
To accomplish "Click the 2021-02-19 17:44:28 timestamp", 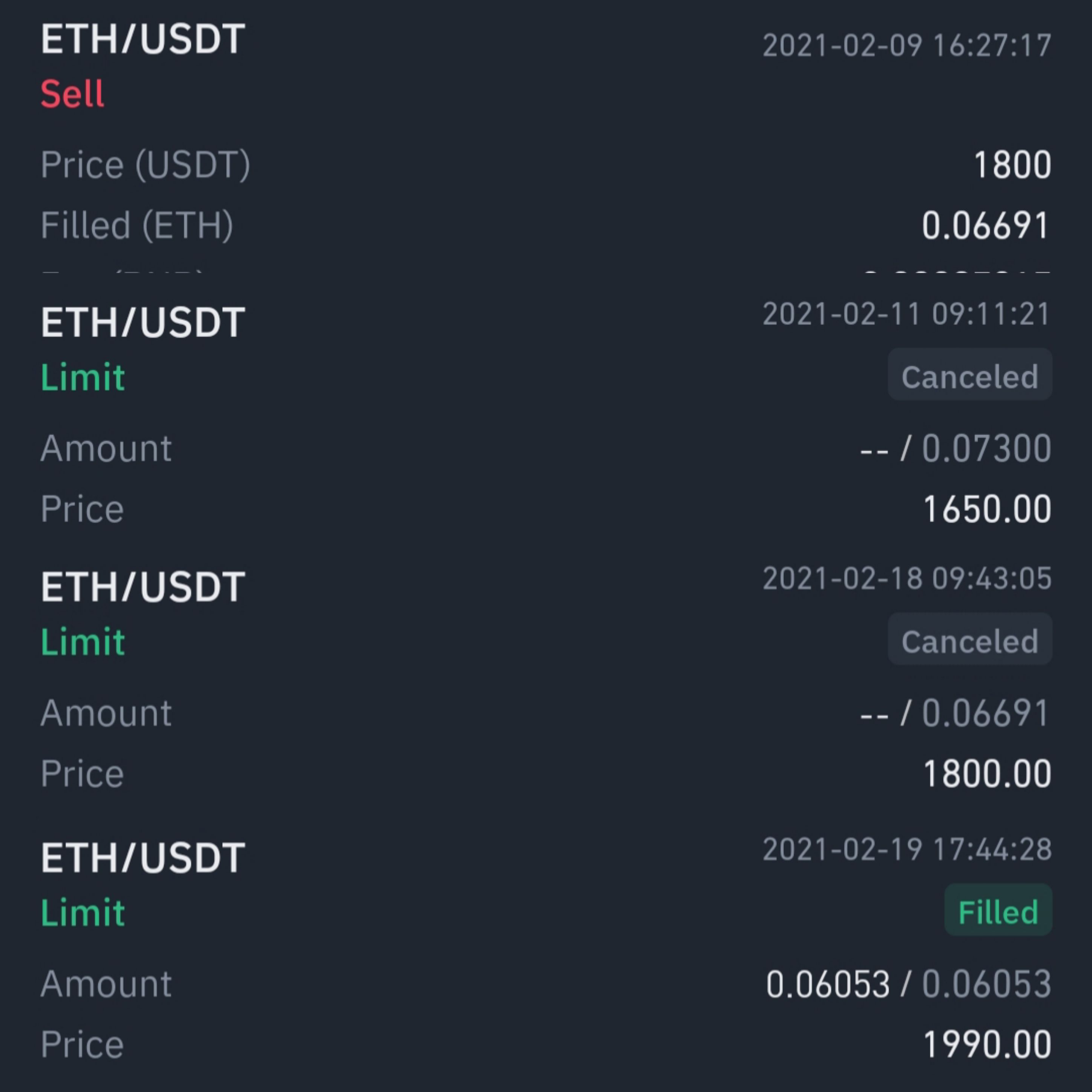I will [906, 850].
